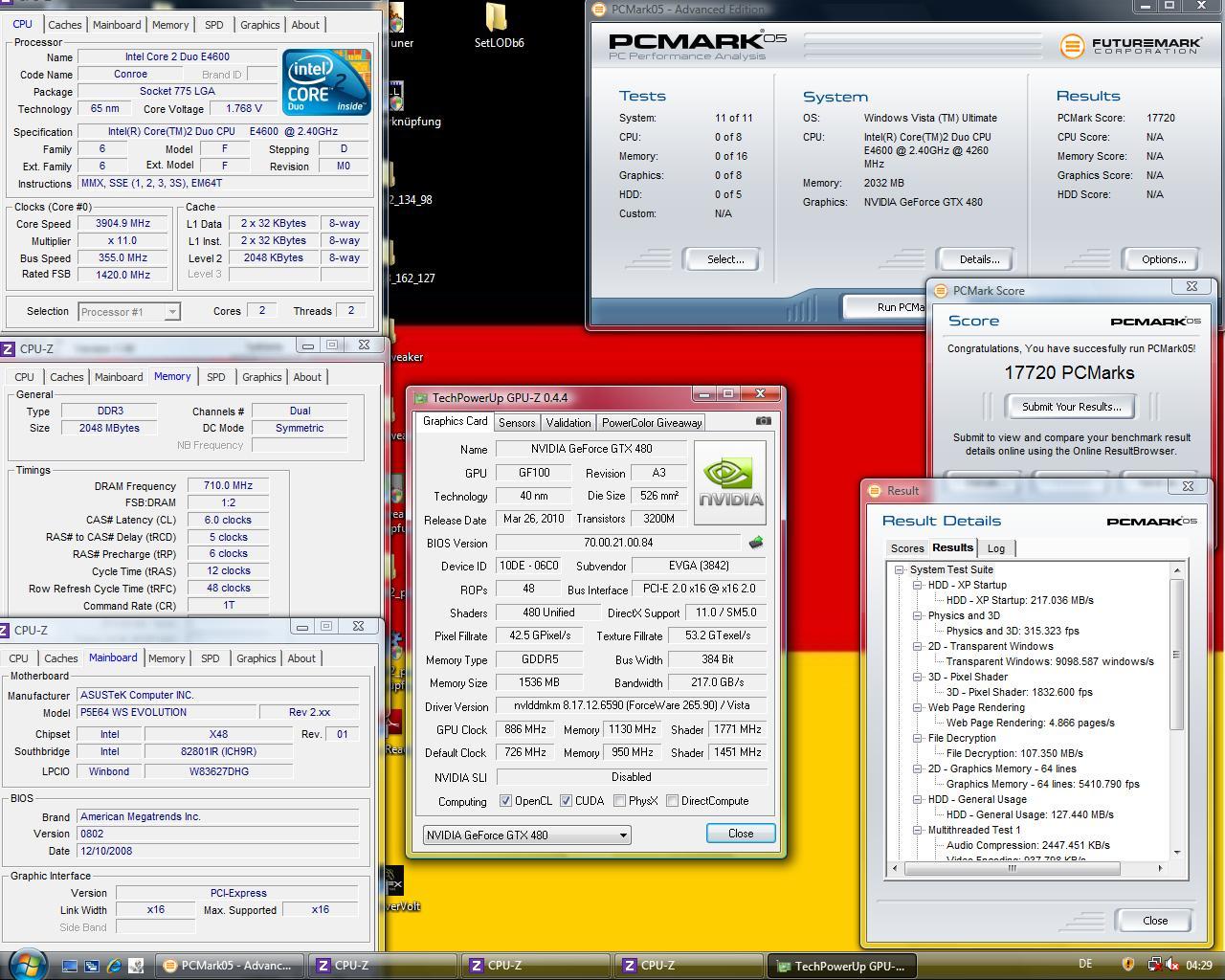The image size is (1225, 980).
Task: Open Caches tab in CPU-Z Mainboard window
Action: pyautogui.click(x=60, y=658)
